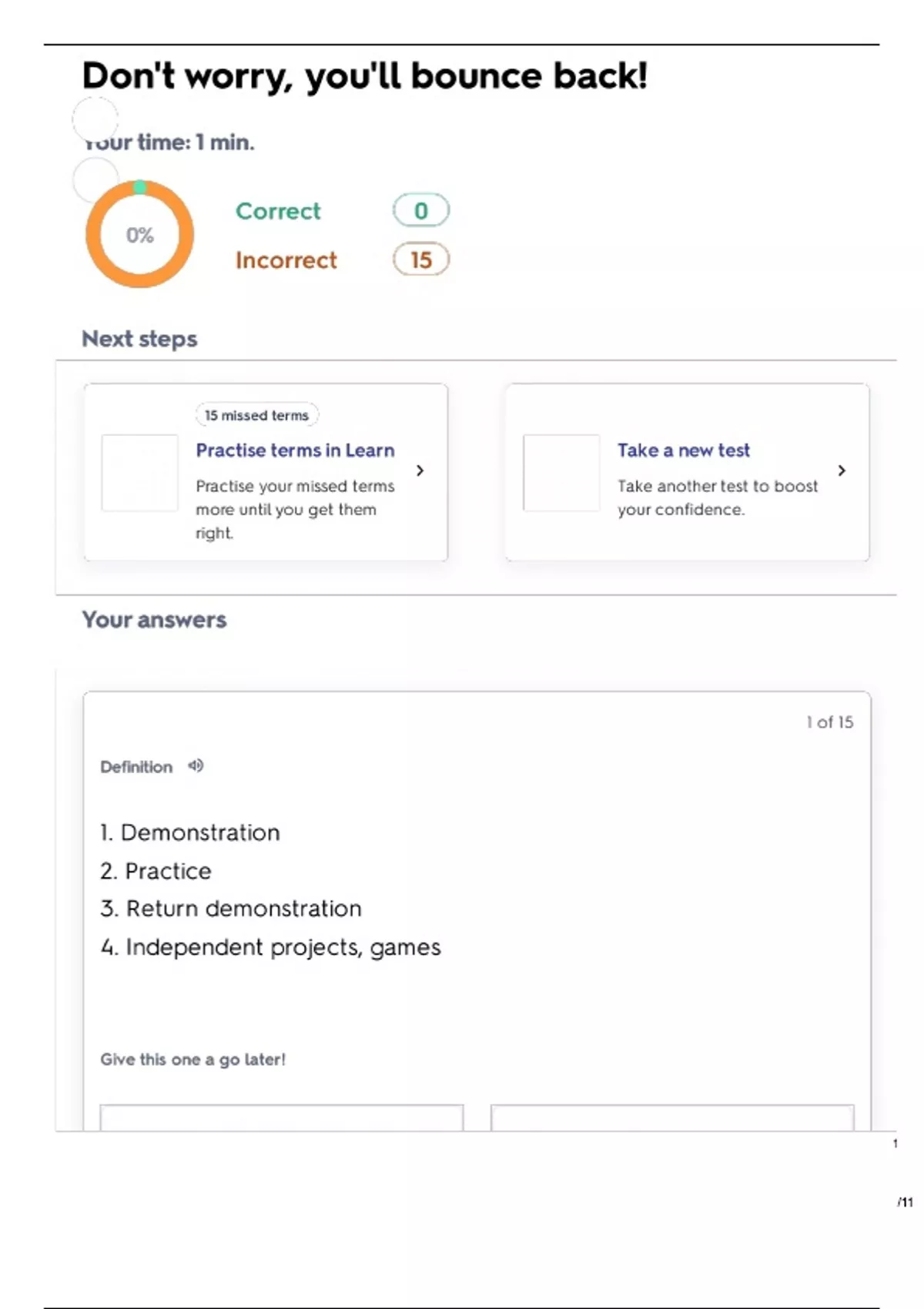Click the green Correct count badge
This screenshot has width=924, height=1309.
pos(421,210)
